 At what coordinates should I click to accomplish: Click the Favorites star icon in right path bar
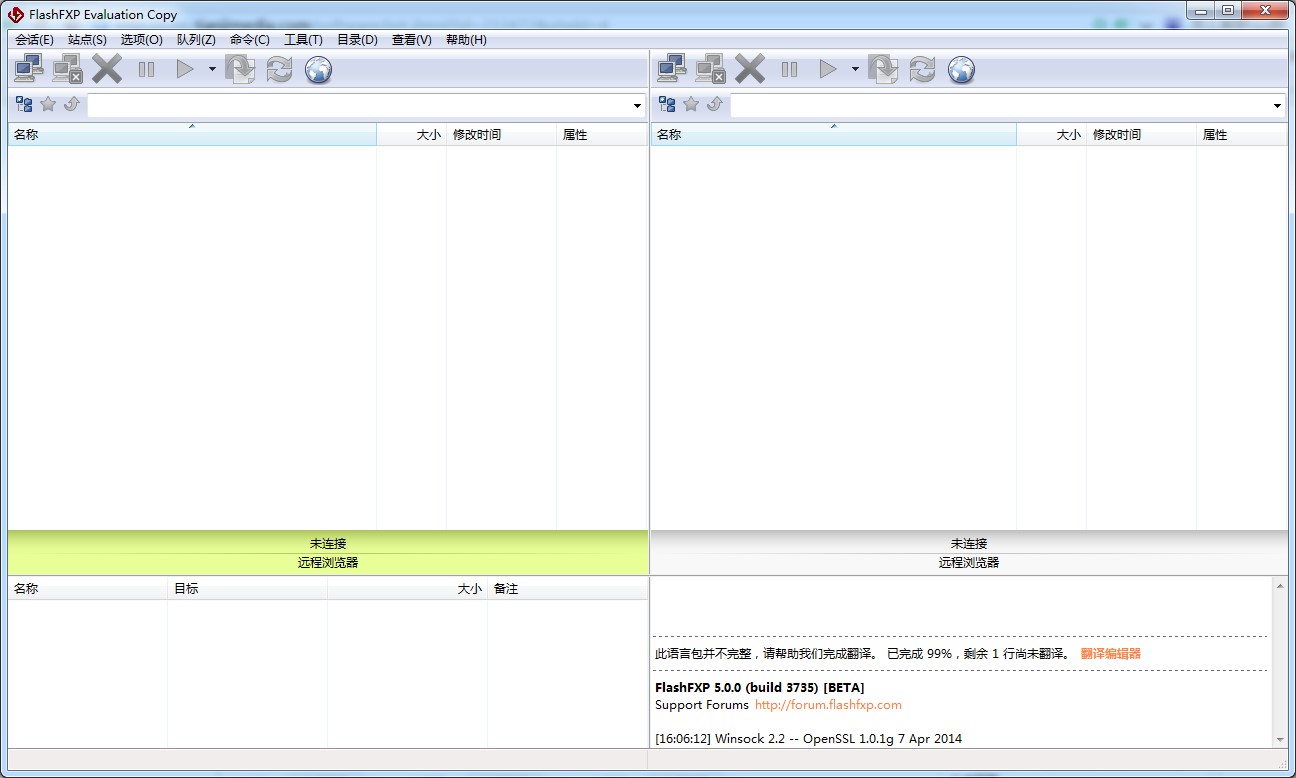(x=691, y=103)
